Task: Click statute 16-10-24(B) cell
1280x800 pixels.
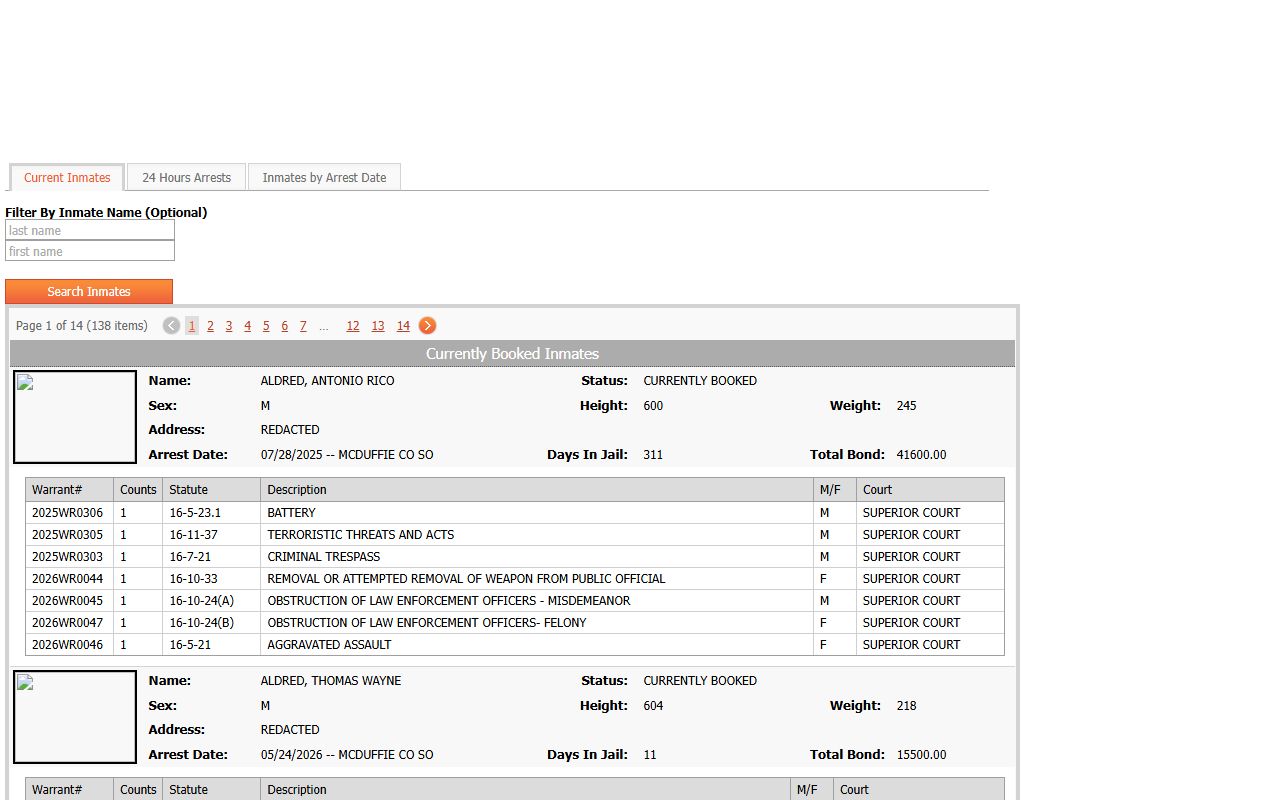Action: pyautogui.click(x=212, y=623)
